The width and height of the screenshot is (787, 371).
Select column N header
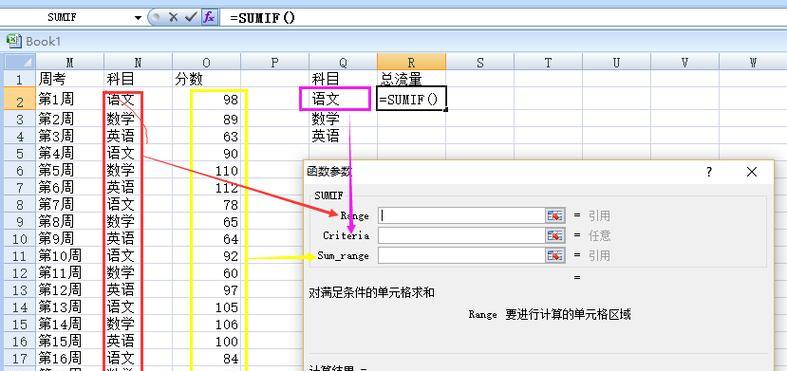pos(138,62)
